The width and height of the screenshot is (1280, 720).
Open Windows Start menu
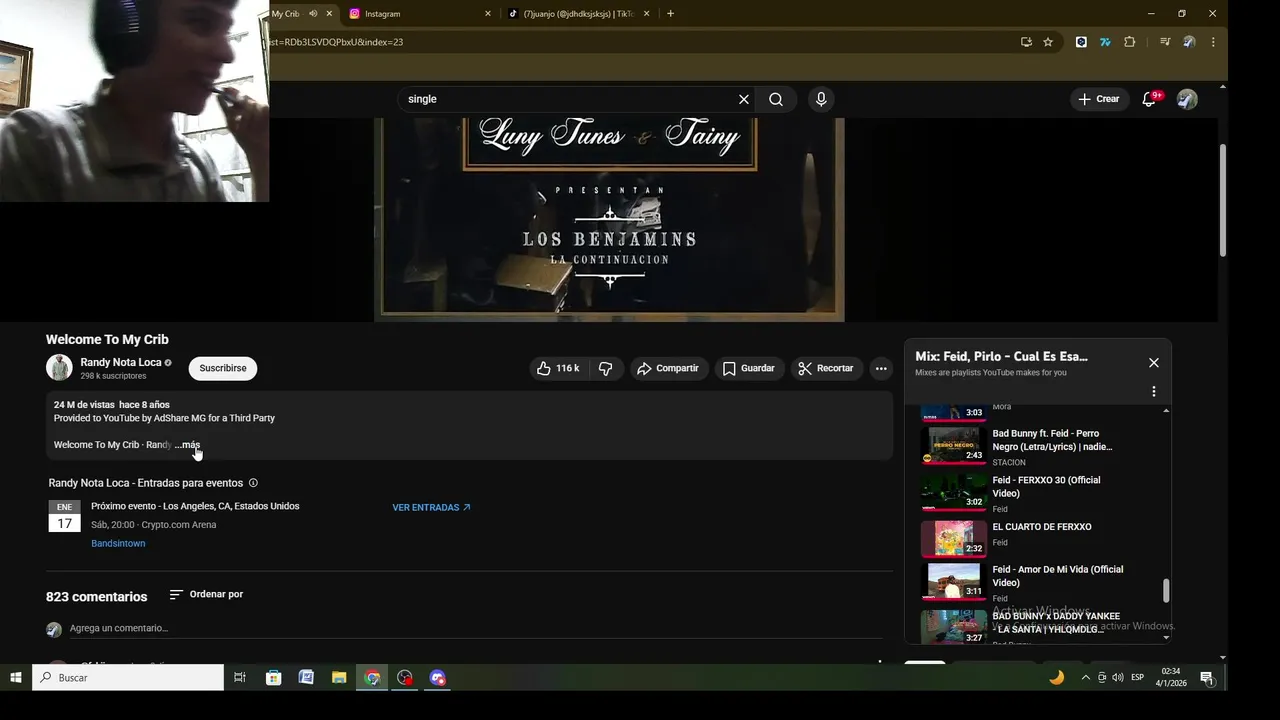pos(15,677)
